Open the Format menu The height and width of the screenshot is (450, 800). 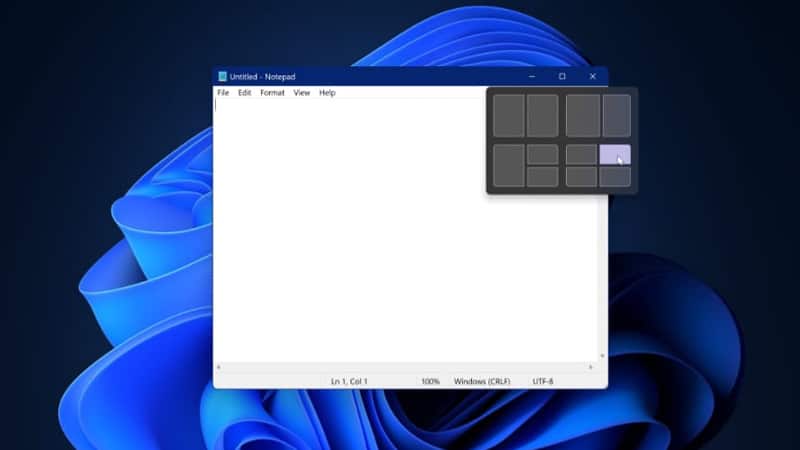tap(272, 93)
